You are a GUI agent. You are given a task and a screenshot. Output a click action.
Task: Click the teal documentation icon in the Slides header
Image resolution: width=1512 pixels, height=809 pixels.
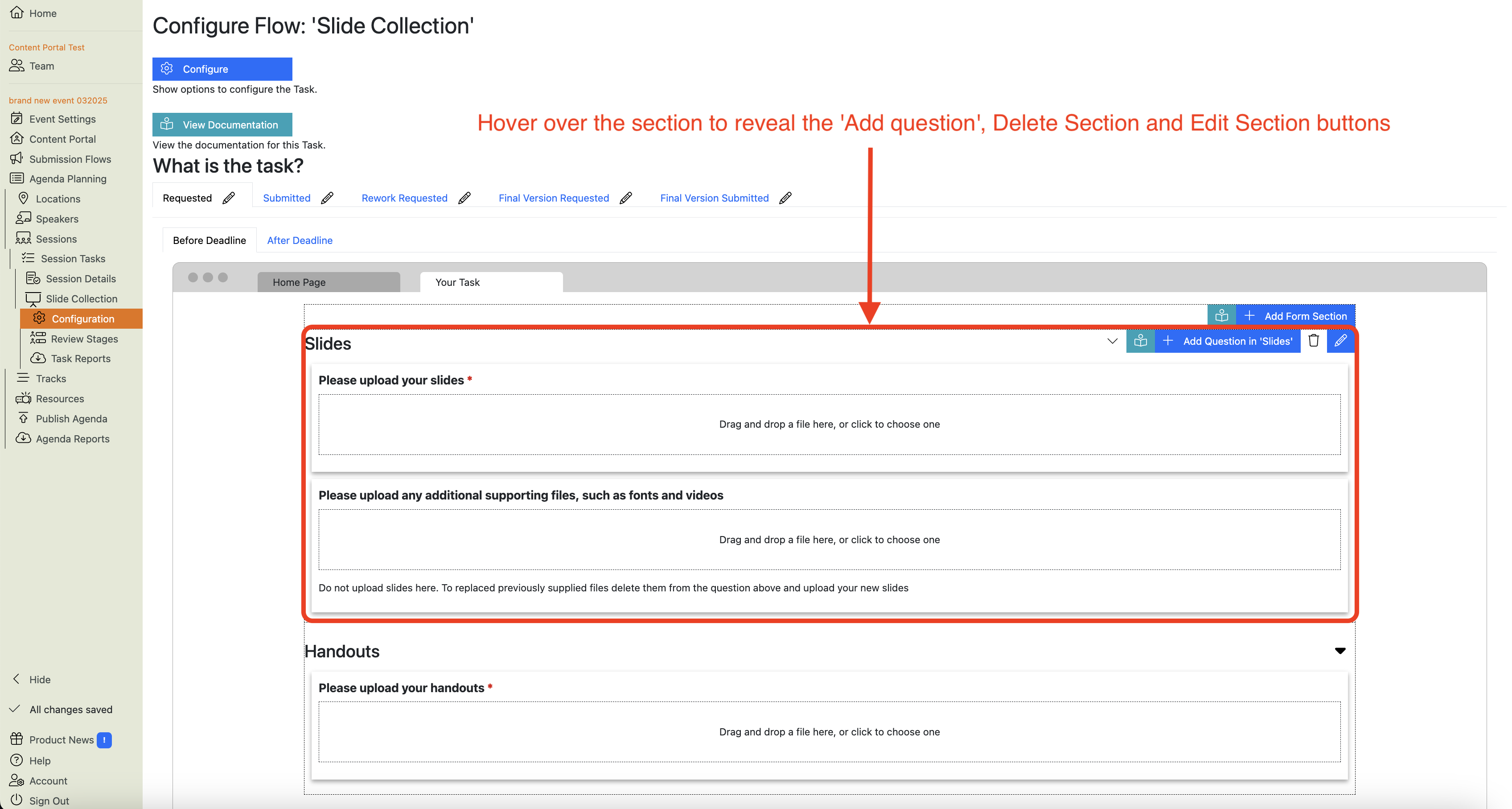1140,341
